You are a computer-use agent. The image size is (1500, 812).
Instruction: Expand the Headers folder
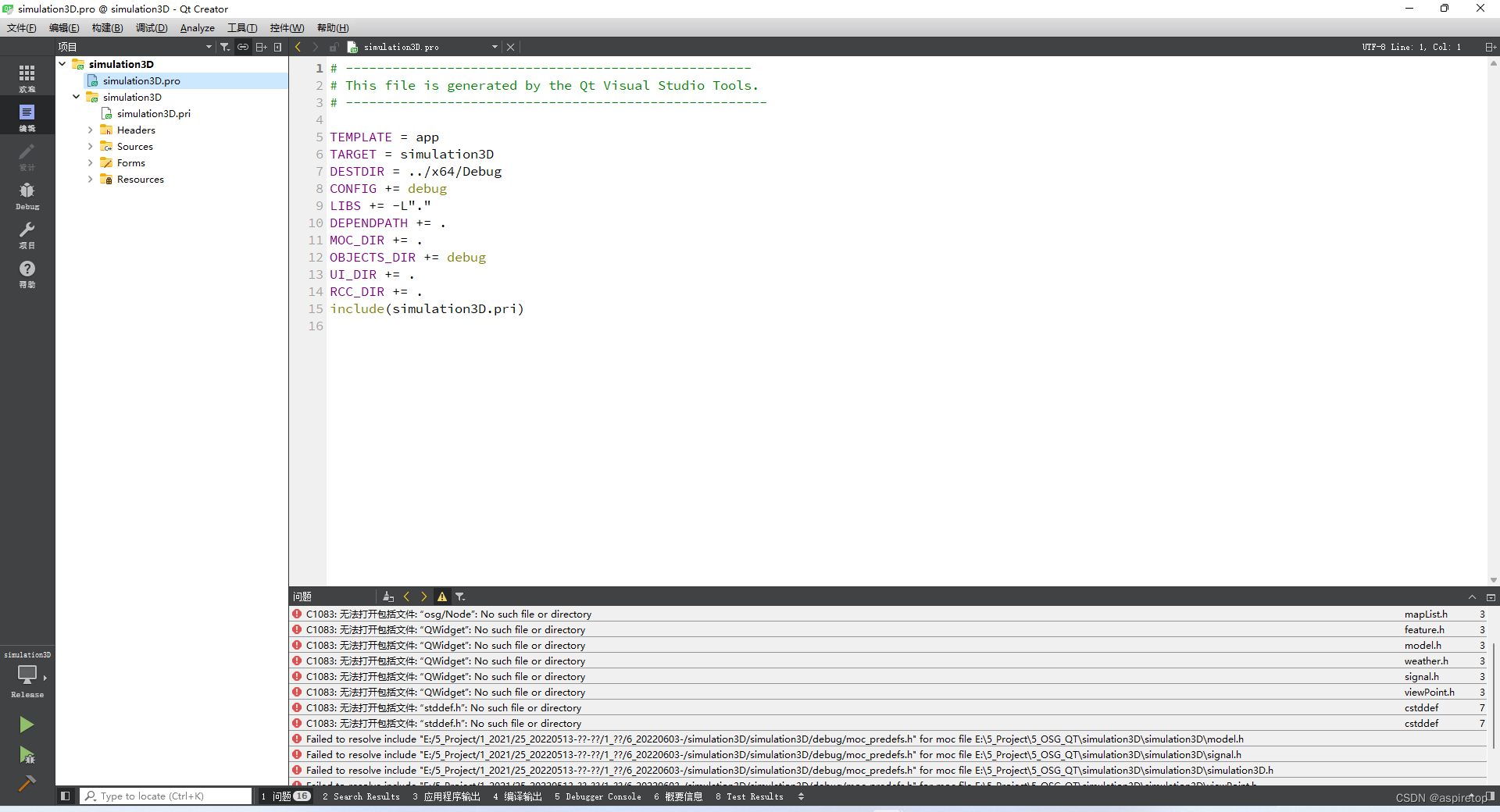click(x=91, y=130)
